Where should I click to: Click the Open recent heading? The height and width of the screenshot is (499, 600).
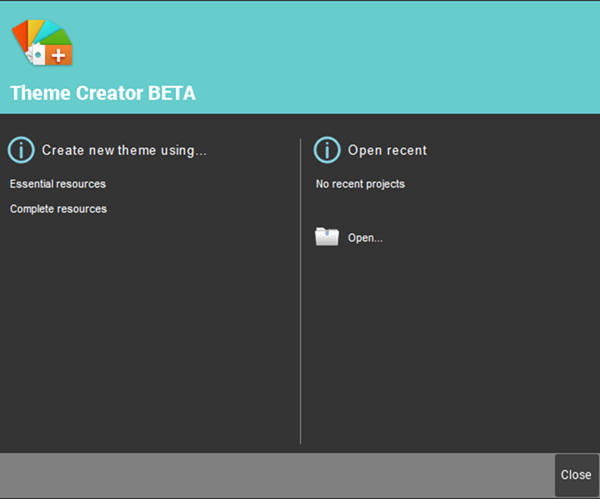point(387,150)
